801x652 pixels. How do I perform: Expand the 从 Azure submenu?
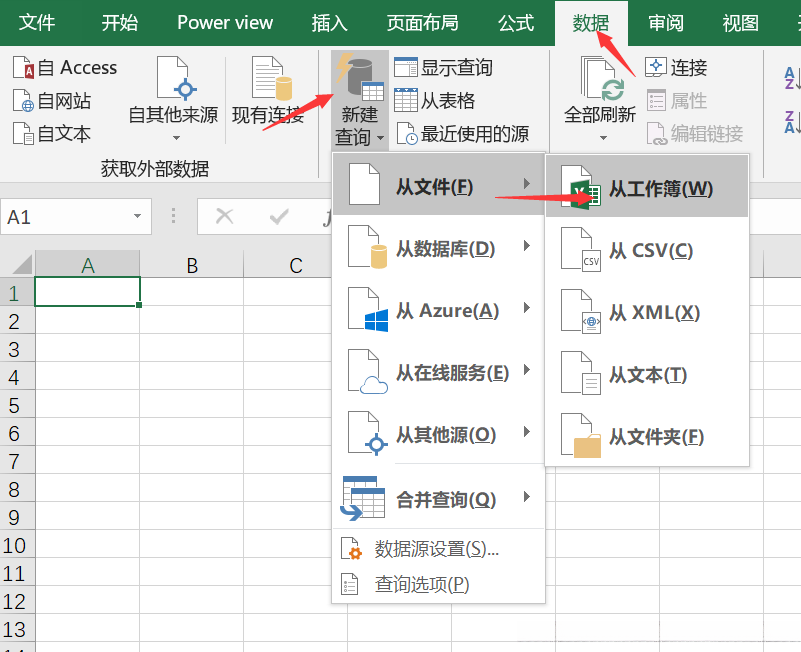[x=439, y=310]
